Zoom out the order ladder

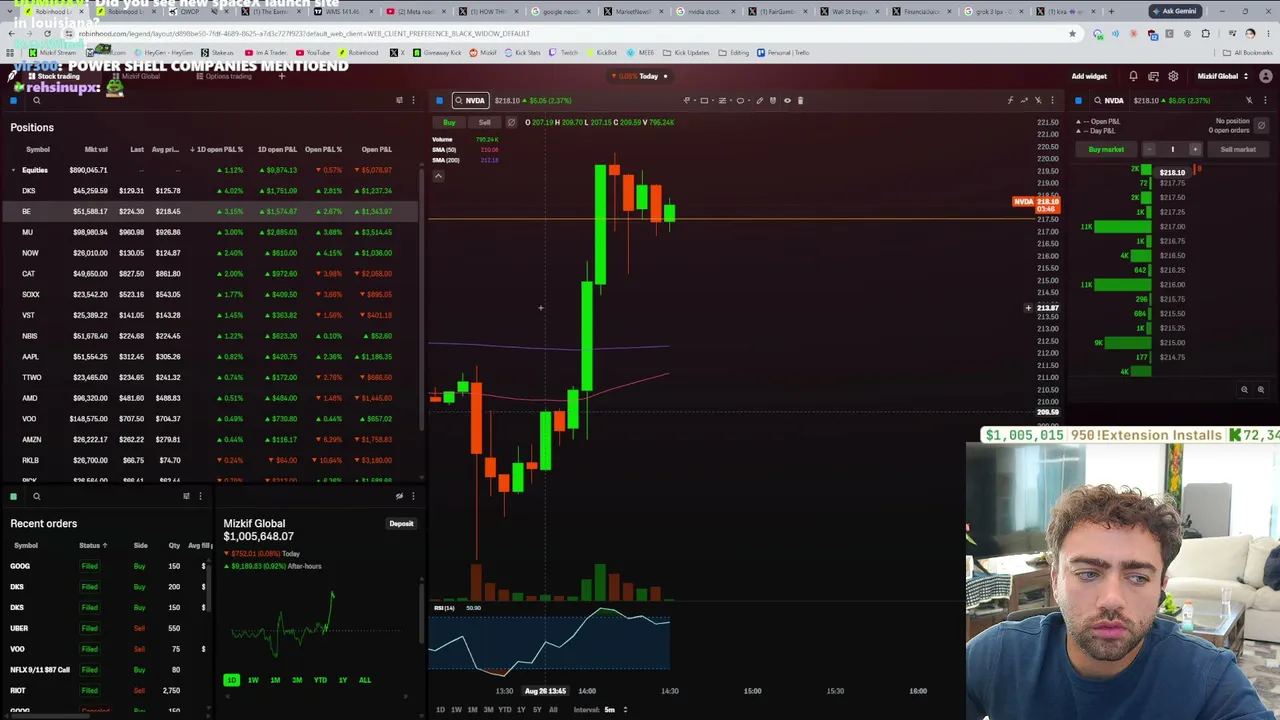(1244, 390)
